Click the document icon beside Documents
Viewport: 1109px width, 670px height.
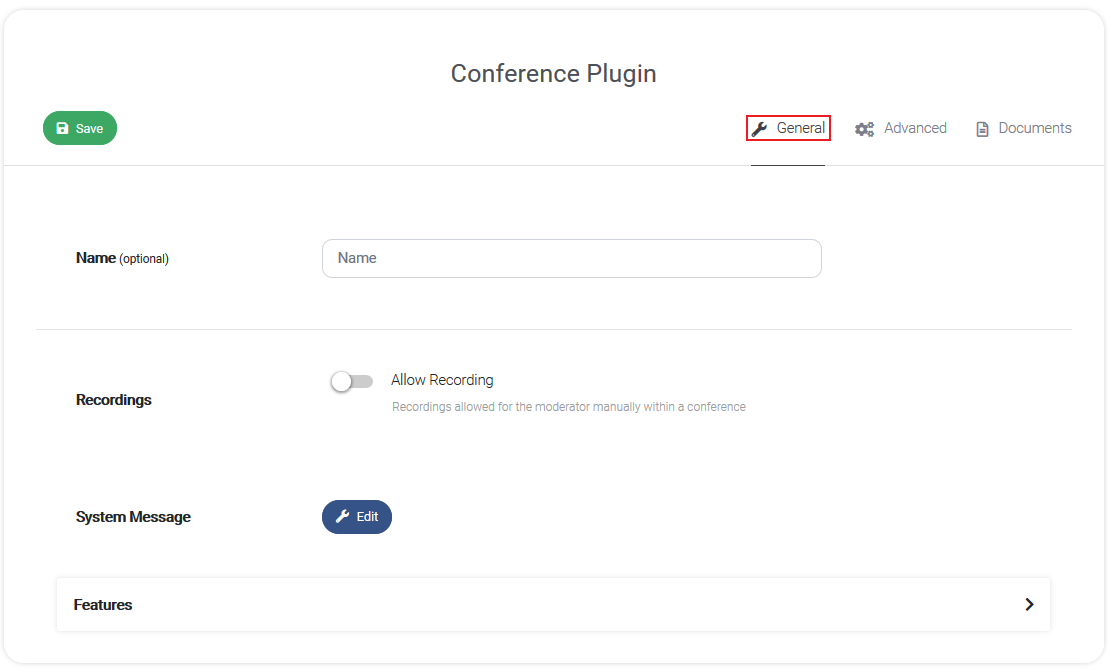[x=982, y=129]
